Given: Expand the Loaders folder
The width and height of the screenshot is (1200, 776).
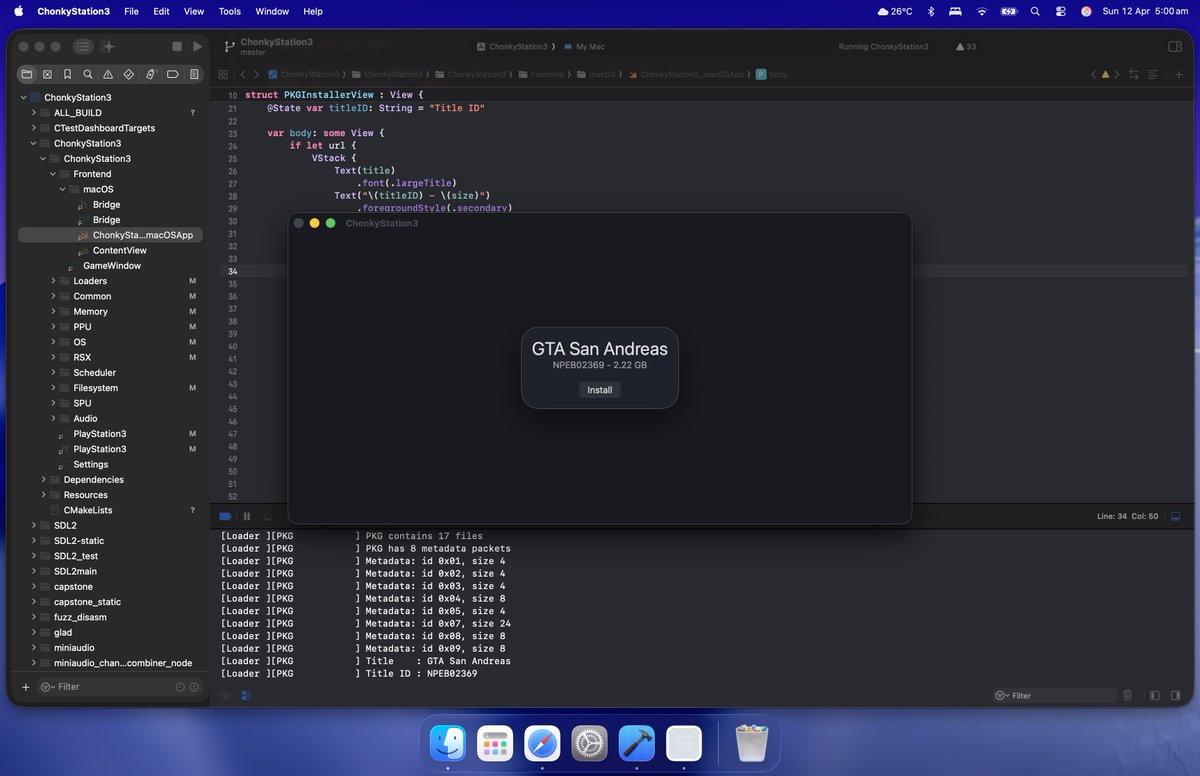Looking at the screenshot, I should (52, 281).
